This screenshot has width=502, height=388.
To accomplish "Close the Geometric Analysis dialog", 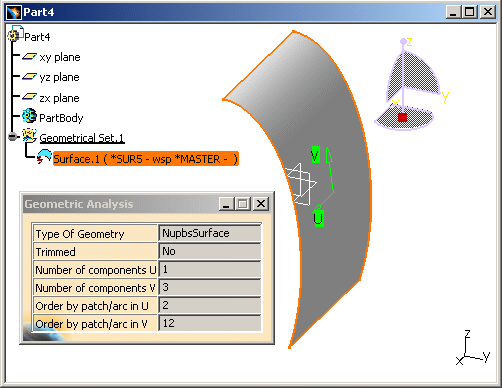I will tap(261, 204).
